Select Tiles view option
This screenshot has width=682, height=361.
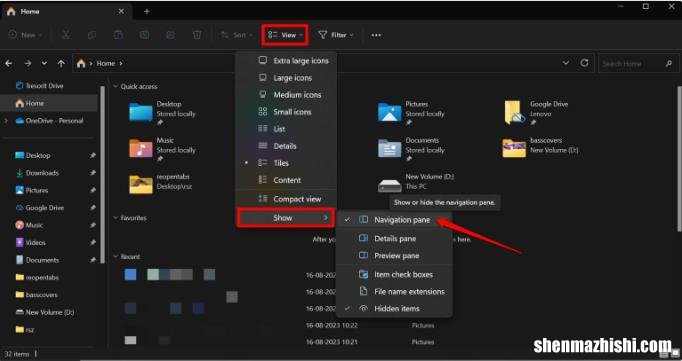pyautogui.click(x=286, y=163)
